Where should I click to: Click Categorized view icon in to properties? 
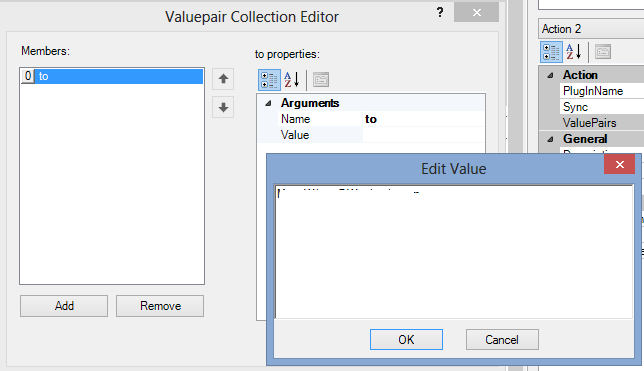pyautogui.click(x=269, y=80)
